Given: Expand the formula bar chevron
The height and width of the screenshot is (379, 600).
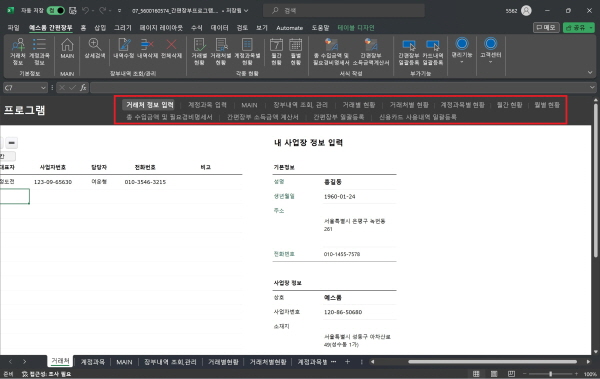Looking at the screenshot, I should [592, 88].
